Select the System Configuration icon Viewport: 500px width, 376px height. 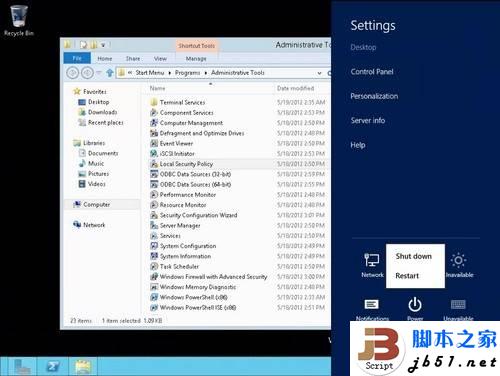tap(154, 246)
